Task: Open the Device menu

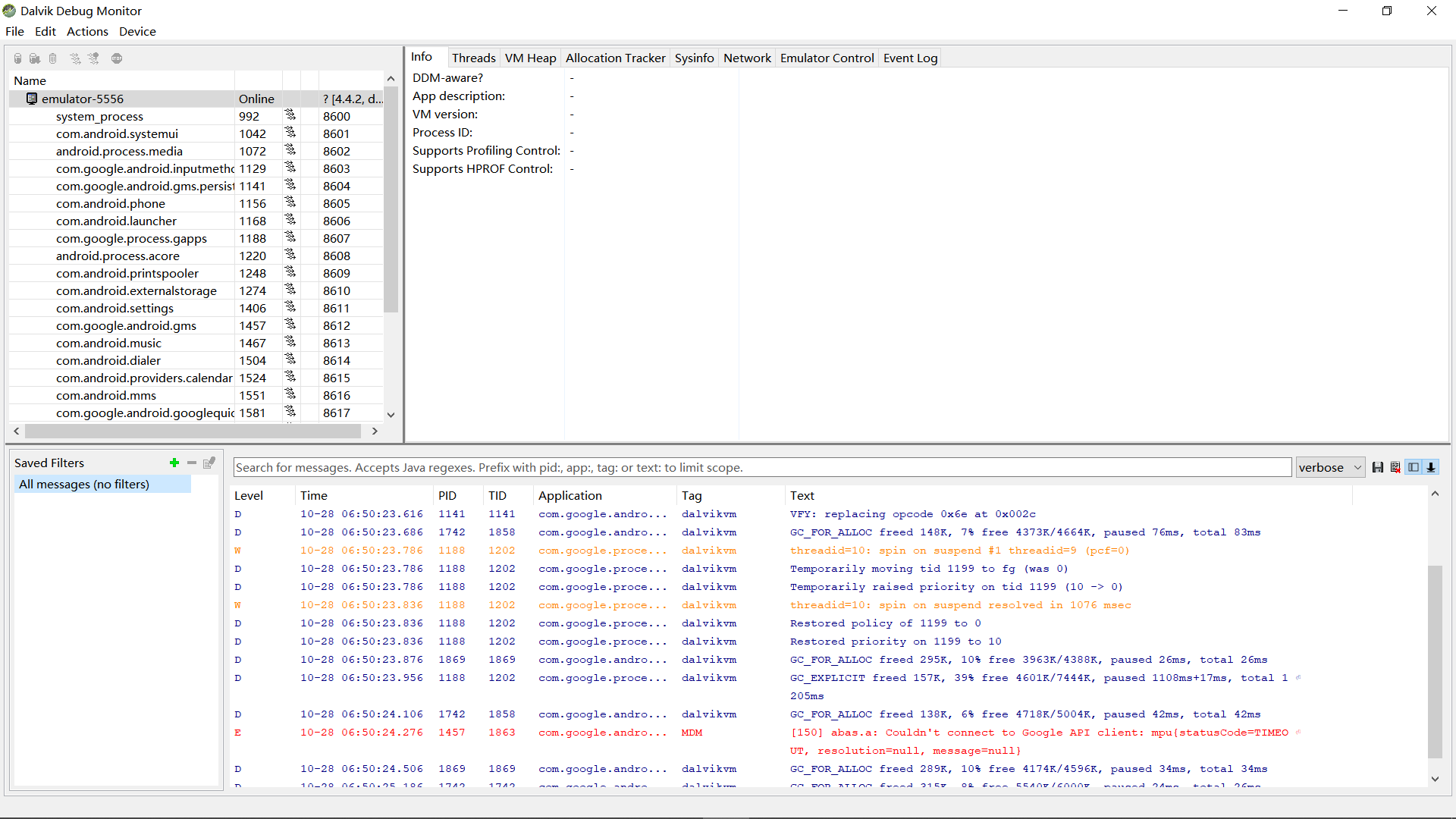Action: point(137,31)
